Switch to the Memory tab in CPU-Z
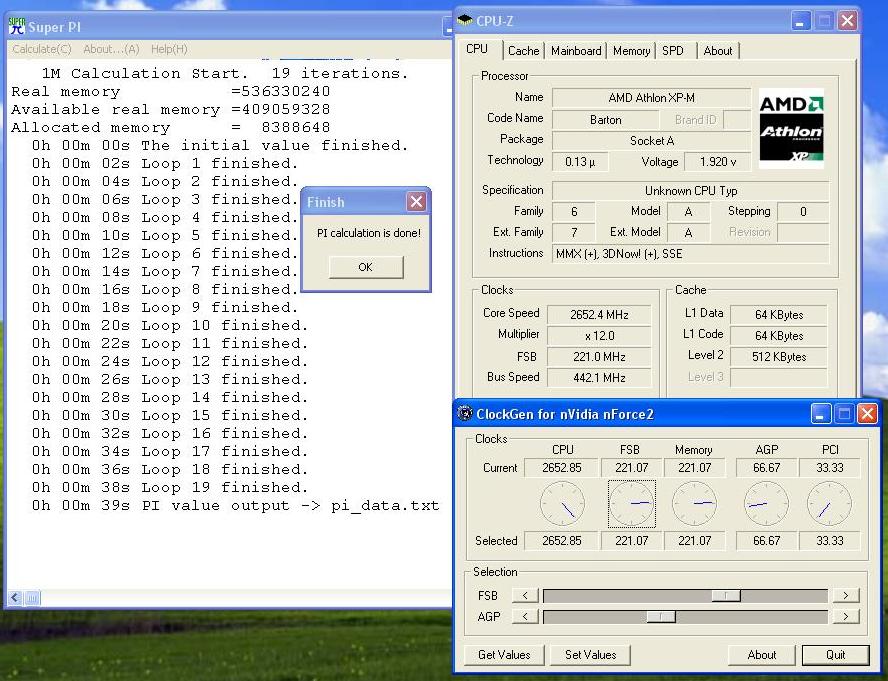Viewport: 888px width, 681px height. pos(631,50)
